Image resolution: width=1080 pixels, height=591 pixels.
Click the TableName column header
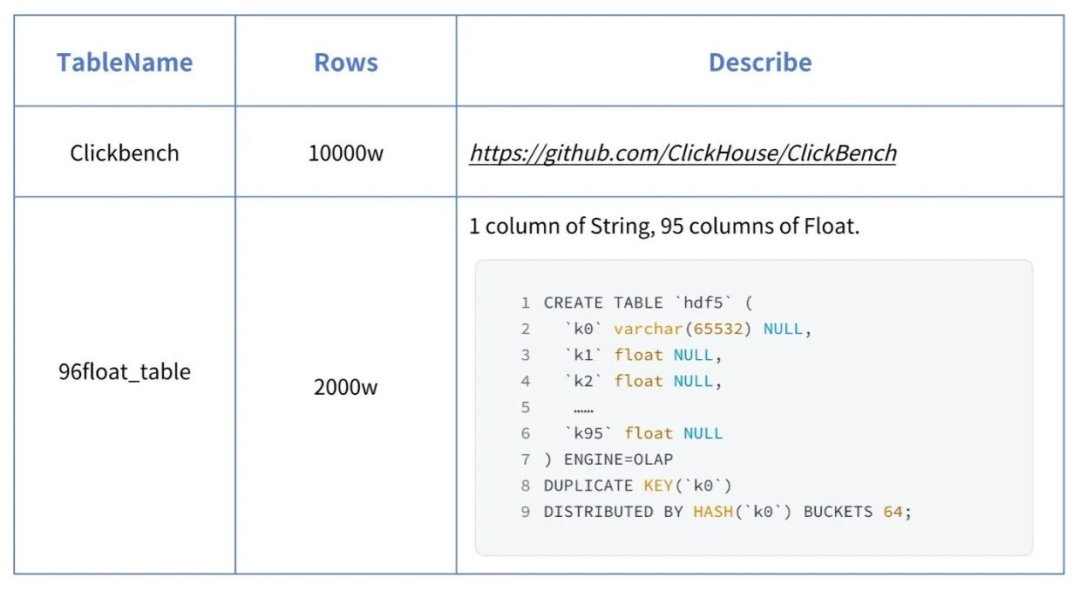click(x=124, y=62)
